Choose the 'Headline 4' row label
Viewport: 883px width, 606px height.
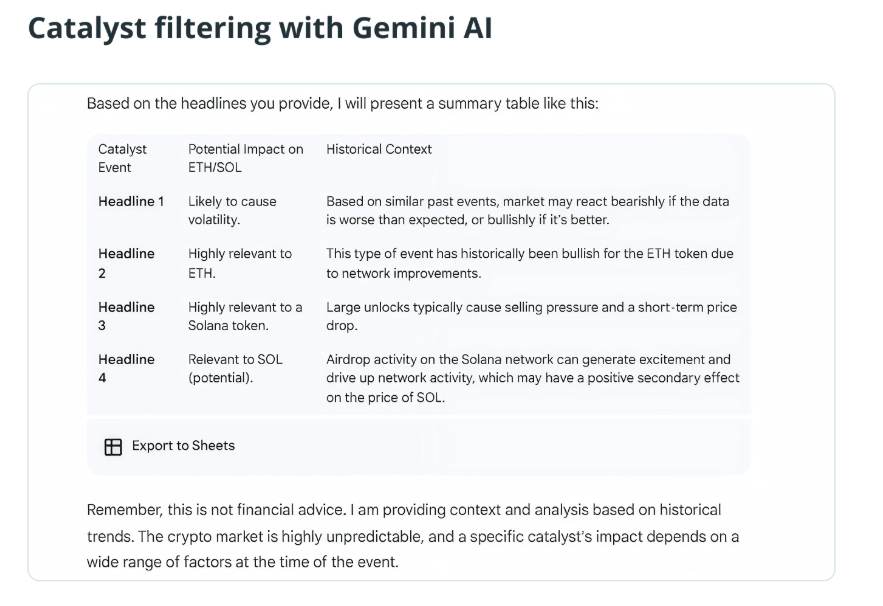(126, 368)
